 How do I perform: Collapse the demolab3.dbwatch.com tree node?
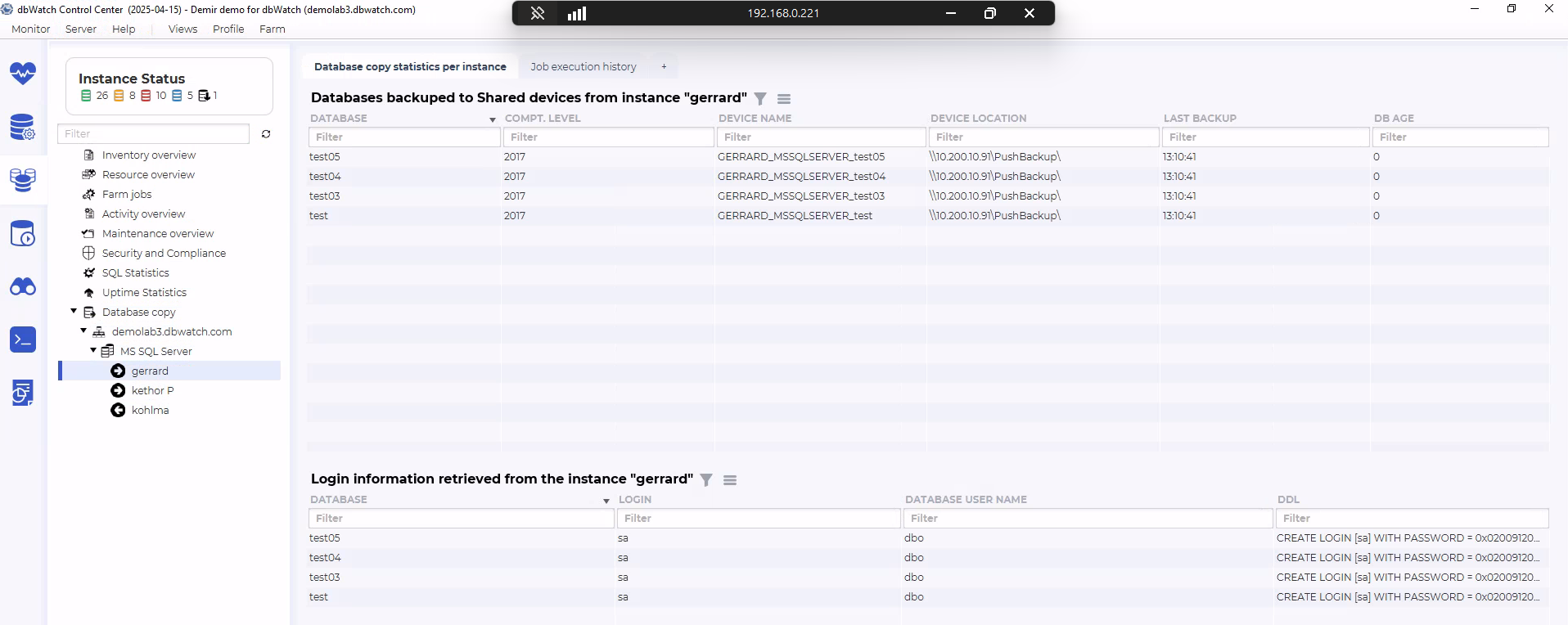(x=83, y=331)
